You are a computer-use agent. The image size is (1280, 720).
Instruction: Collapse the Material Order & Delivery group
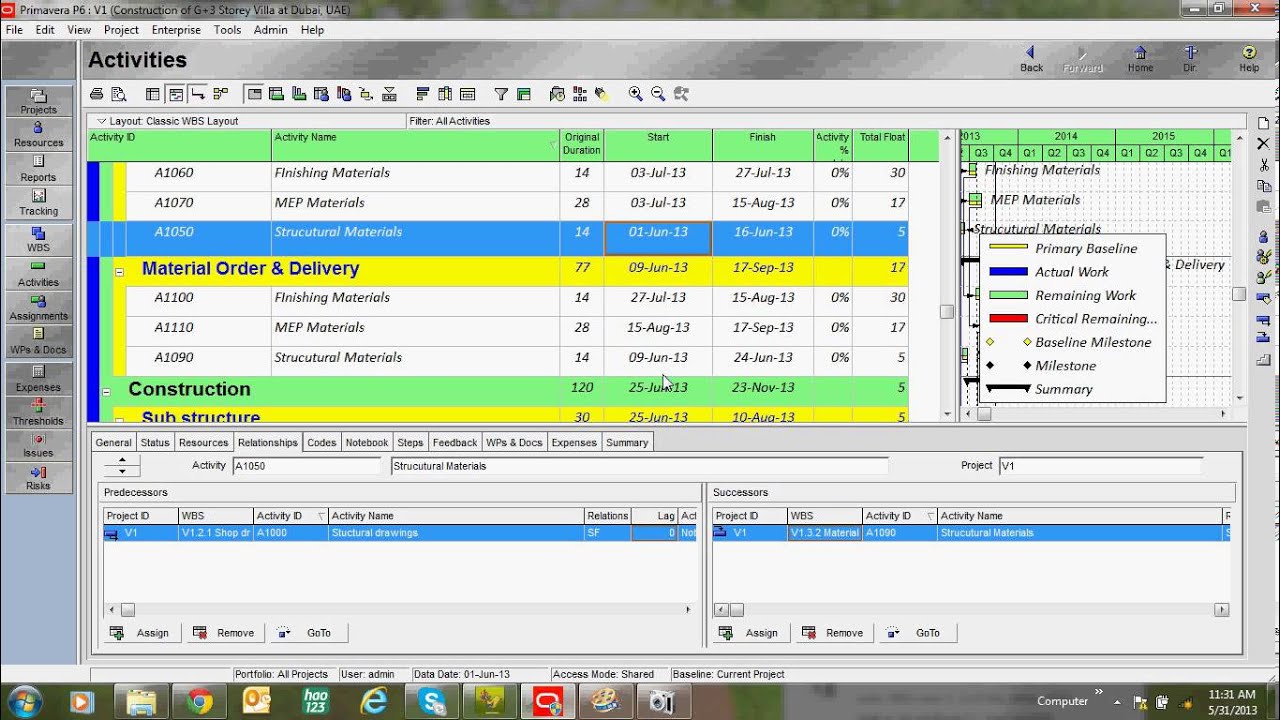click(x=119, y=271)
